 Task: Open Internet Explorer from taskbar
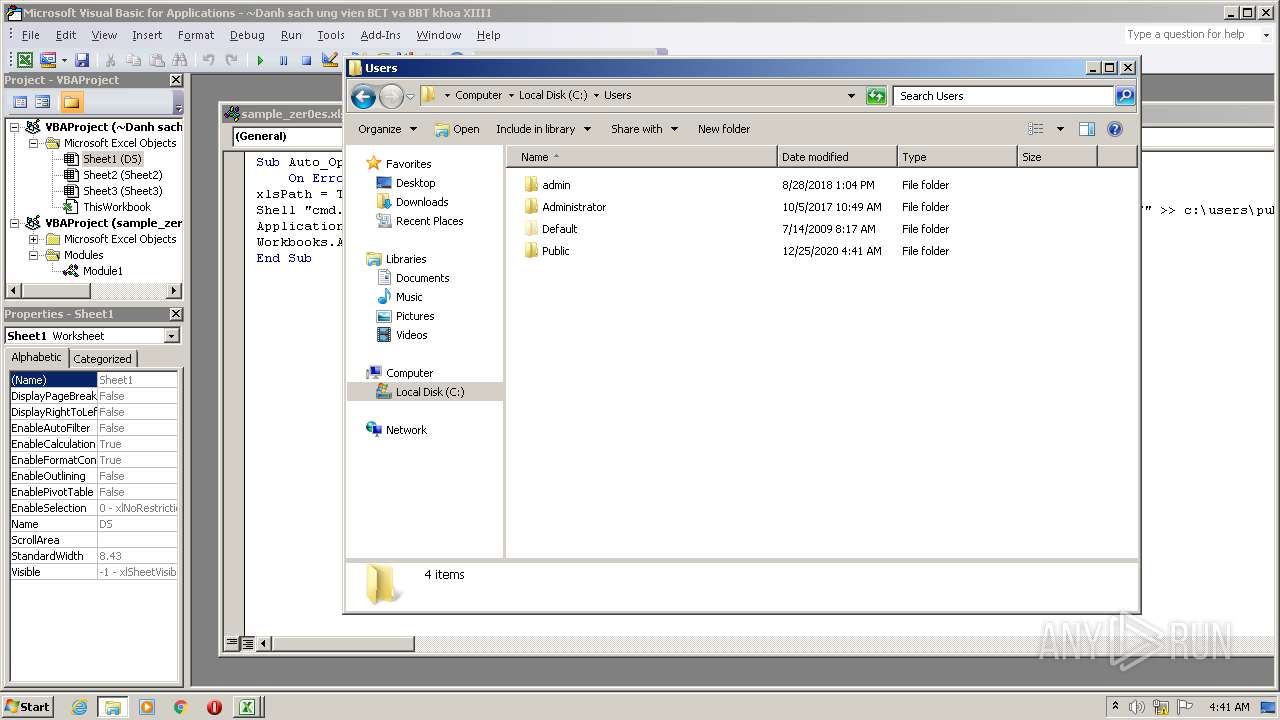(x=79, y=707)
